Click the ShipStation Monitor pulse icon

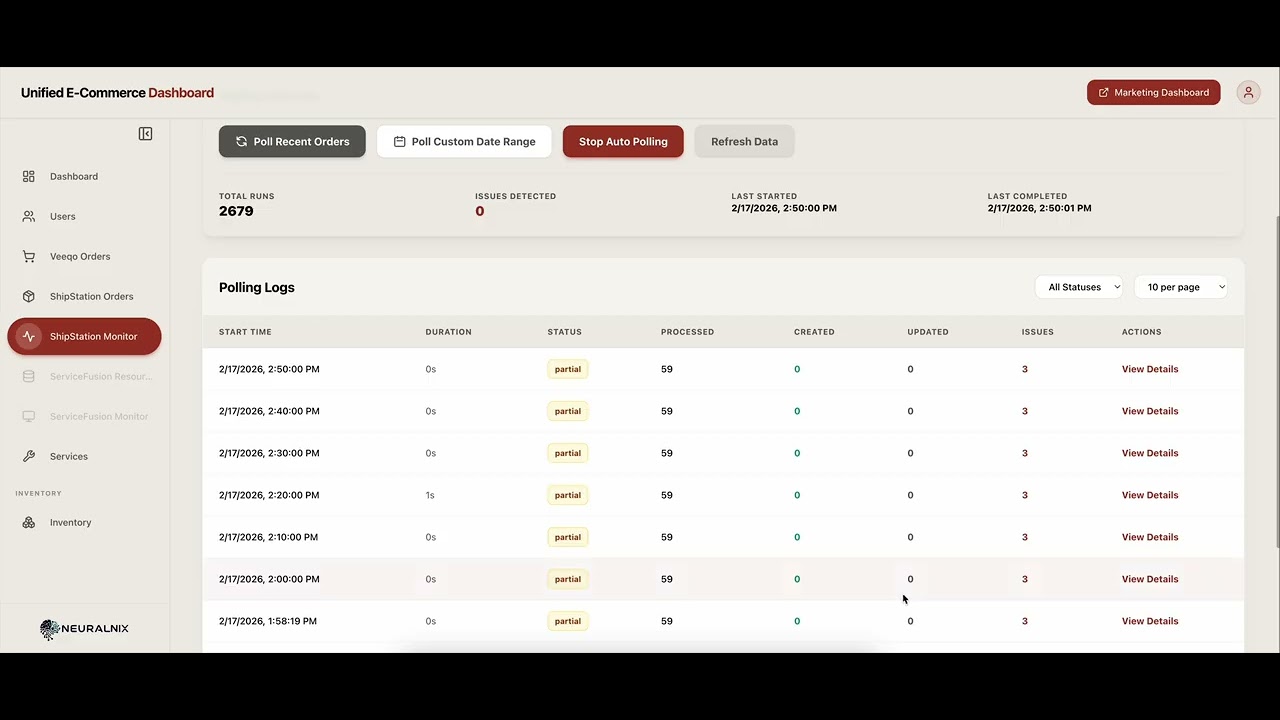tap(29, 336)
